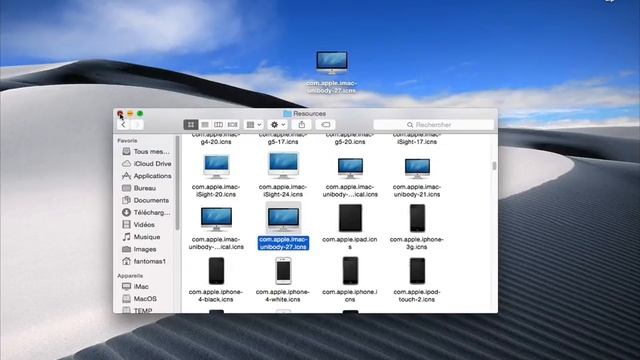Click the file list vertical scrollbar

pos(494,166)
